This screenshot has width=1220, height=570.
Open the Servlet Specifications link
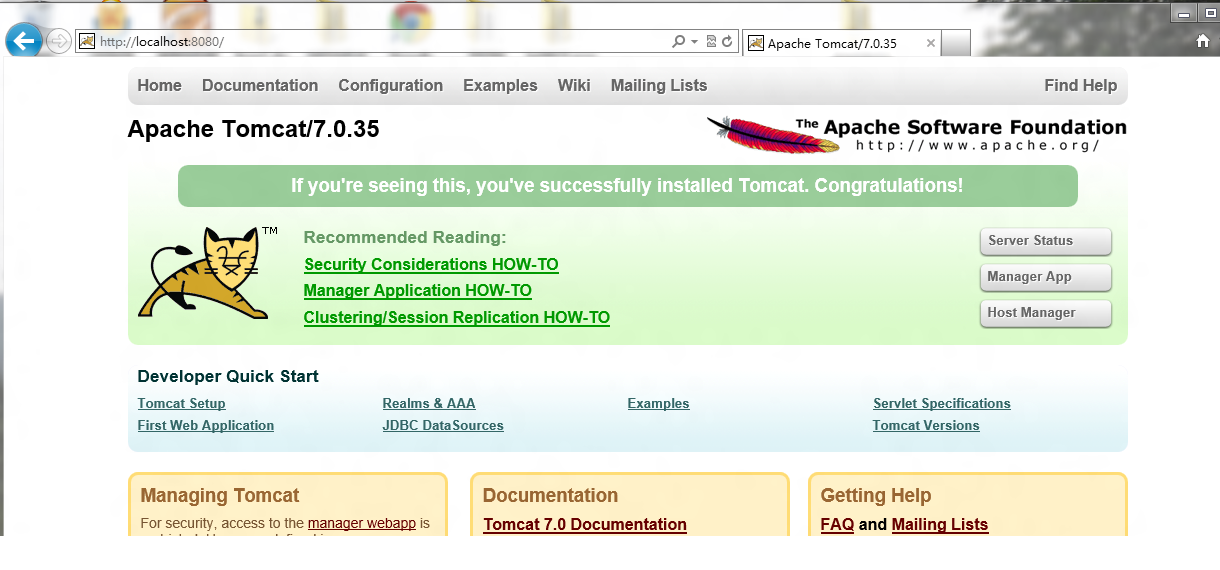tap(942, 404)
